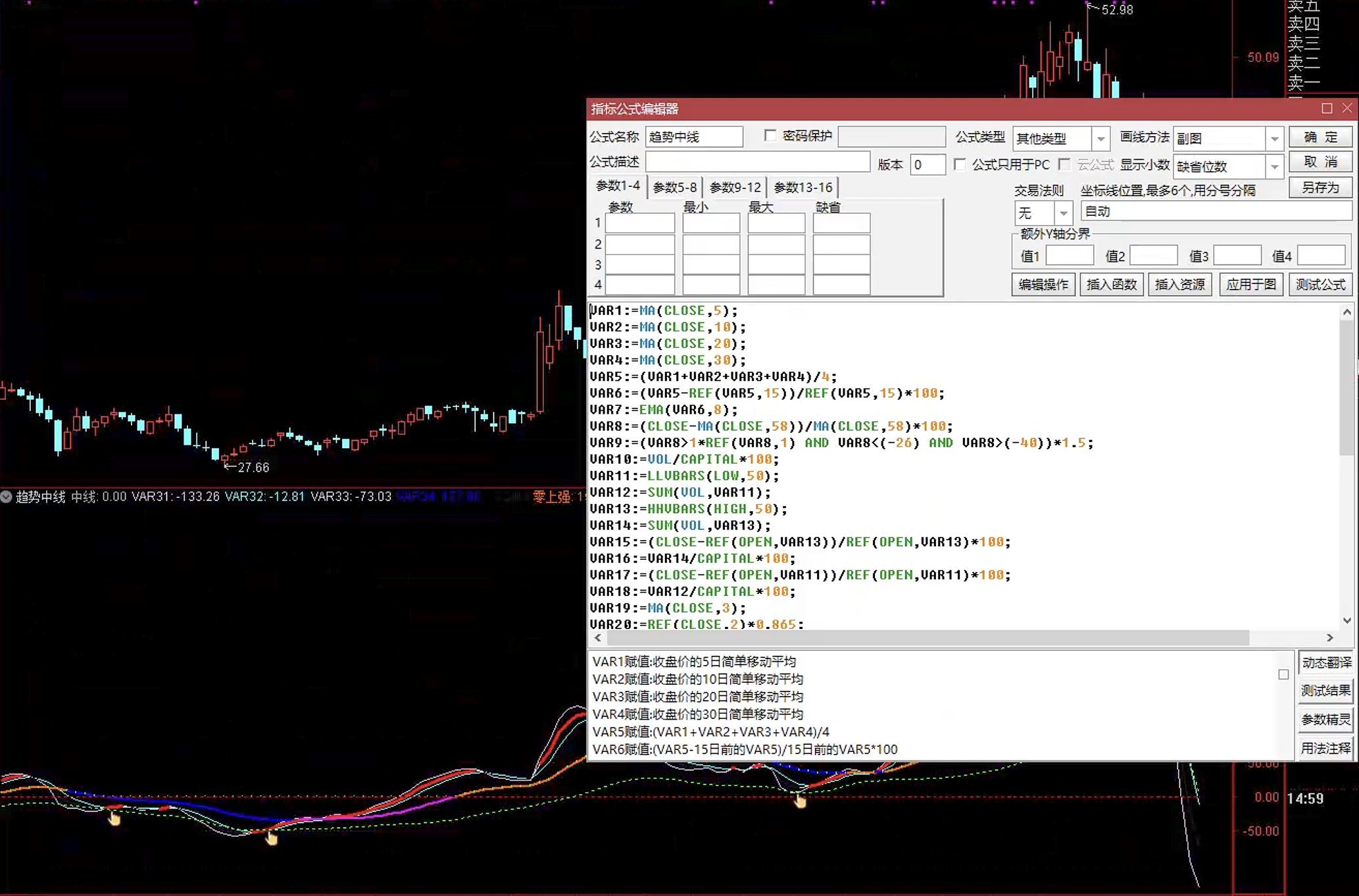Click the 公式描述 input field
The width and height of the screenshot is (1359, 896).
[758, 162]
